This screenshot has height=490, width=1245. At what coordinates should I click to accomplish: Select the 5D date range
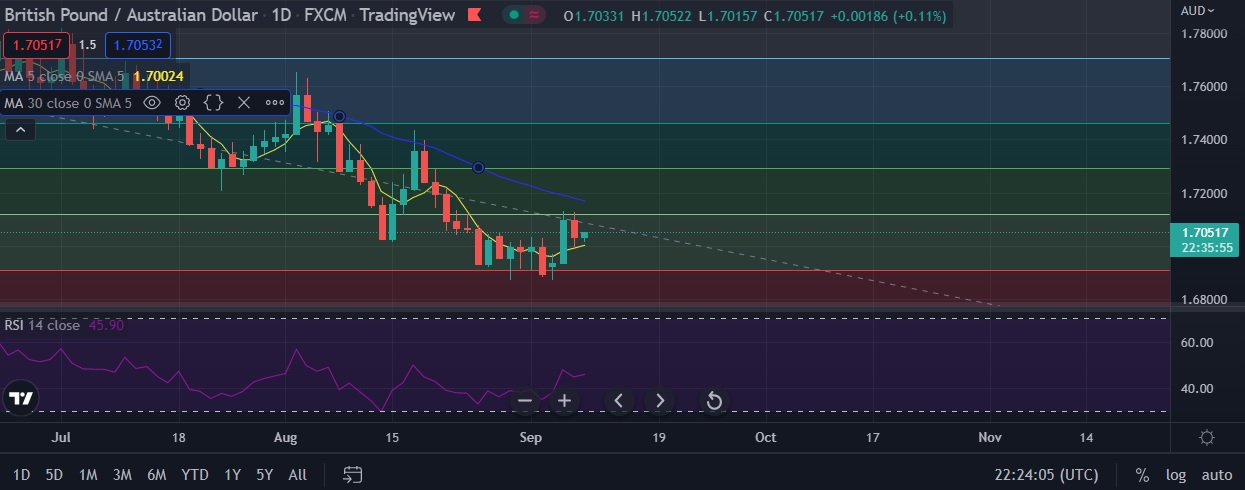click(54, 475)
